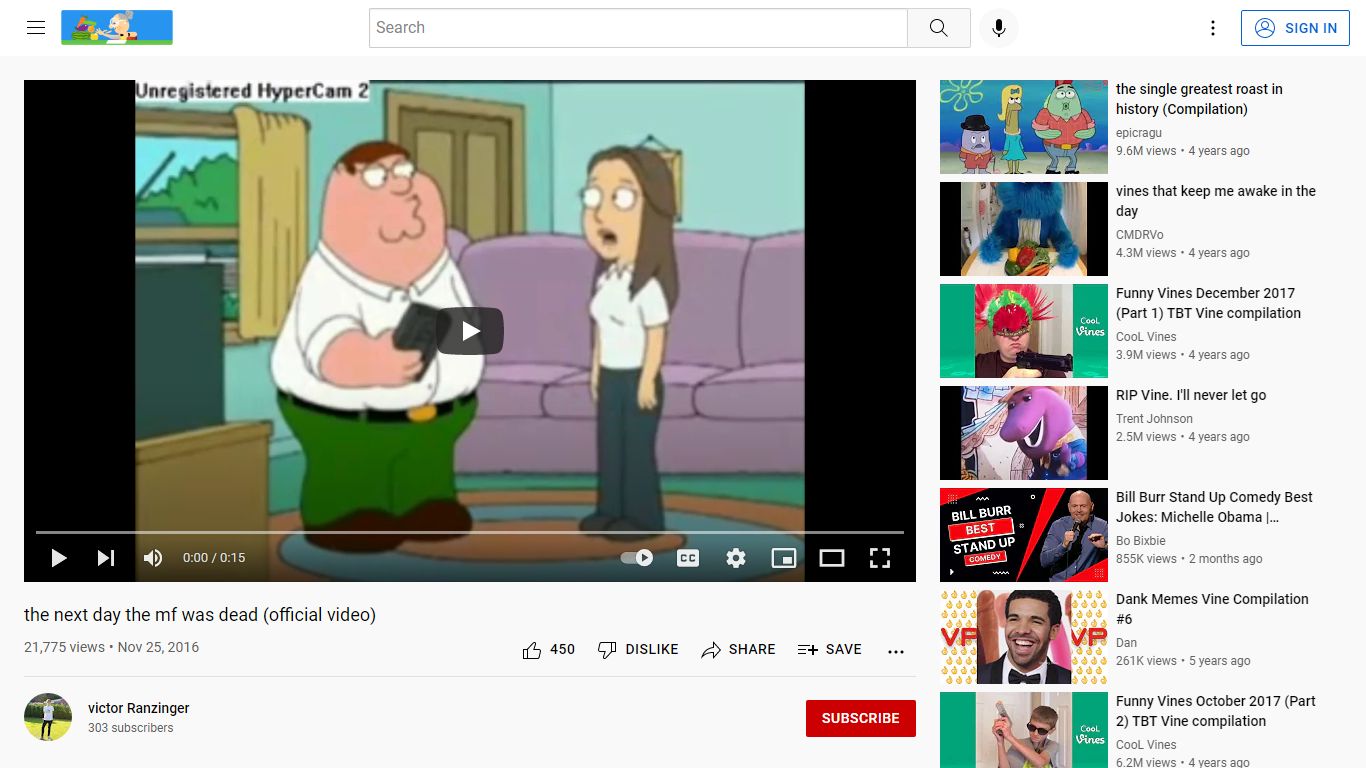Open more actions ellipsis below video
Viewport: 1366px width, 768px height.
pyautogui.click(x=896, y=651)
